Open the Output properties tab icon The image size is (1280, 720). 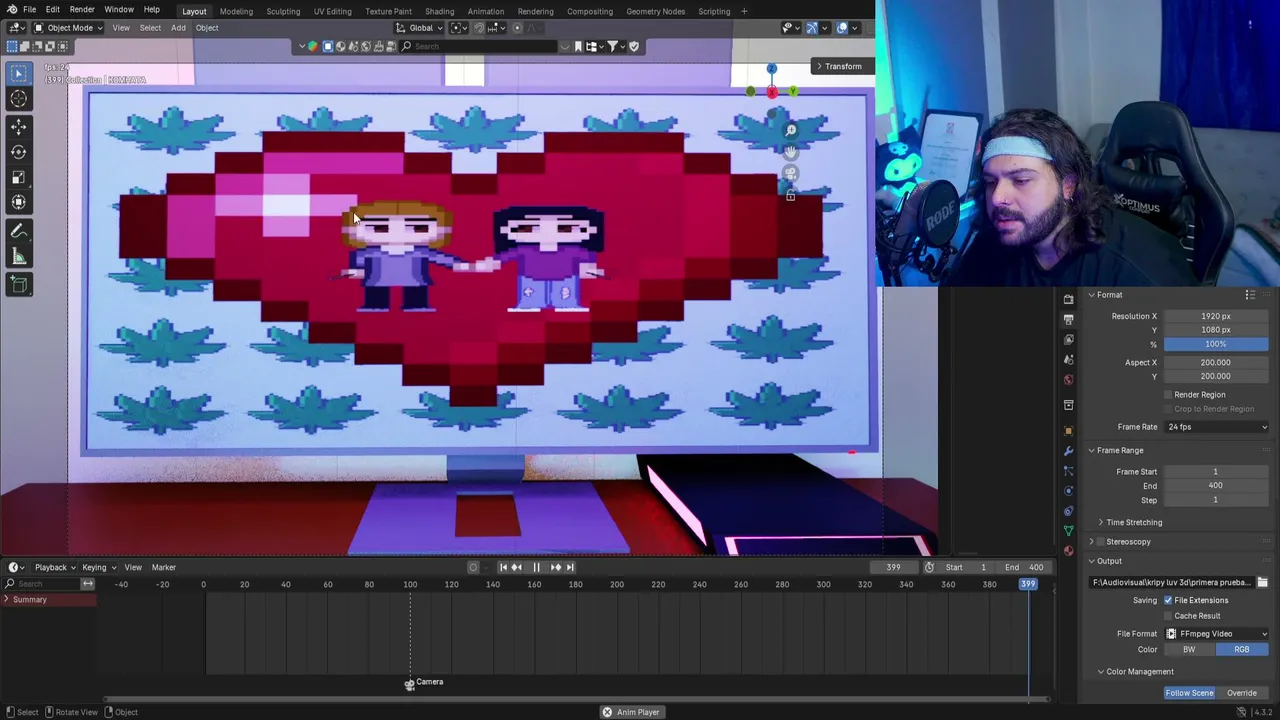click(1068, 319)
